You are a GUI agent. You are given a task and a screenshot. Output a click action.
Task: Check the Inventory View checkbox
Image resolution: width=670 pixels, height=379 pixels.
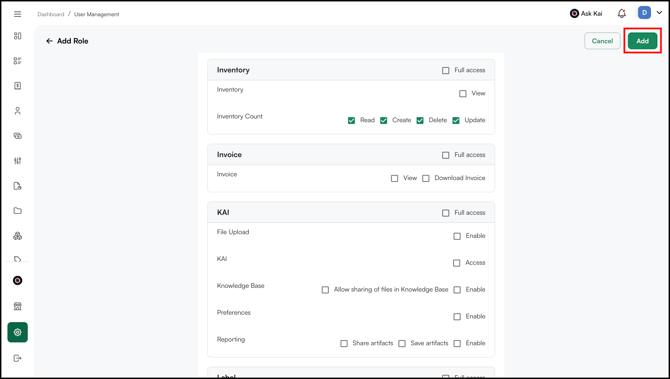coord(463,94)
